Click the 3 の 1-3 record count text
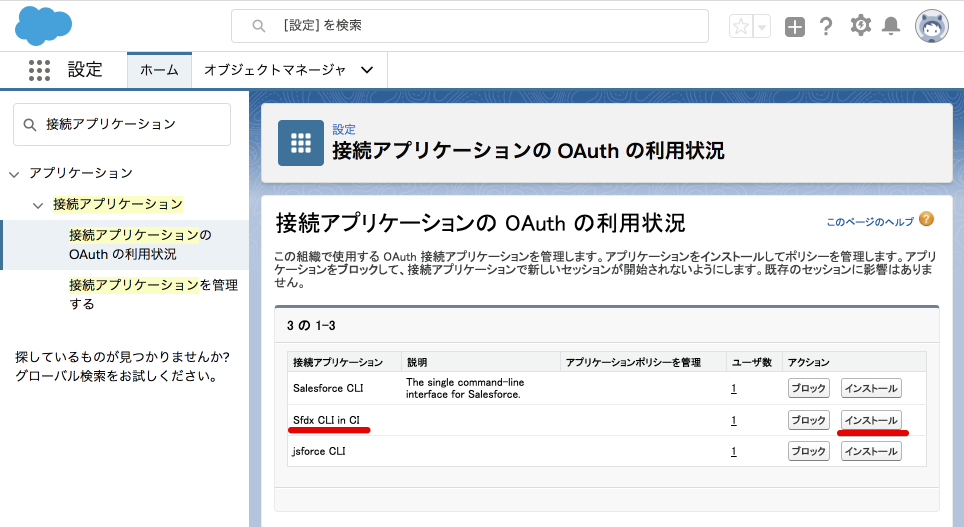 (311, 325)
